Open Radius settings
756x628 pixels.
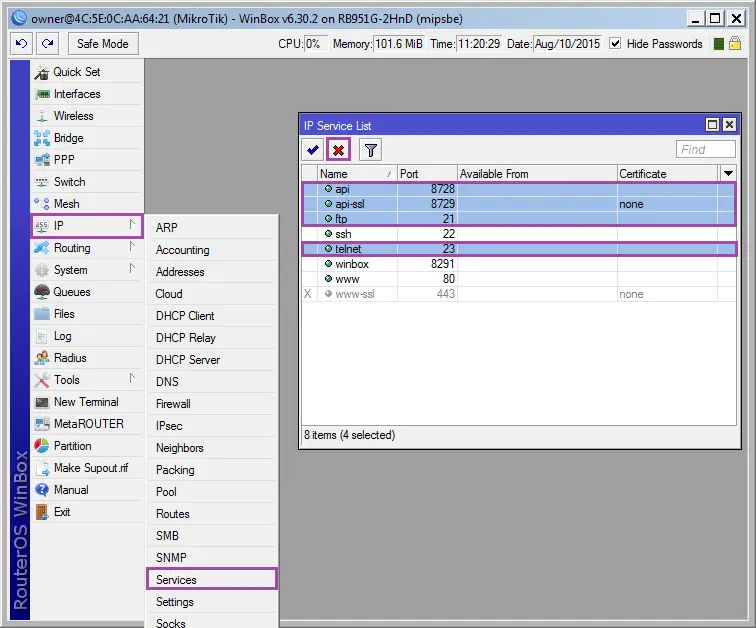(88, 358)
